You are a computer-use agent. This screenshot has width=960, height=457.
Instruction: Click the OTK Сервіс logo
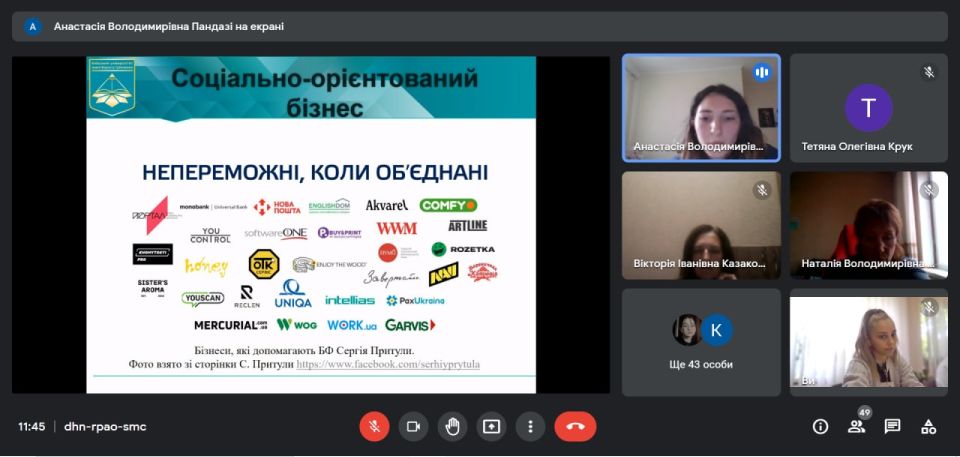pyautogui.click(x=264, y=264)
